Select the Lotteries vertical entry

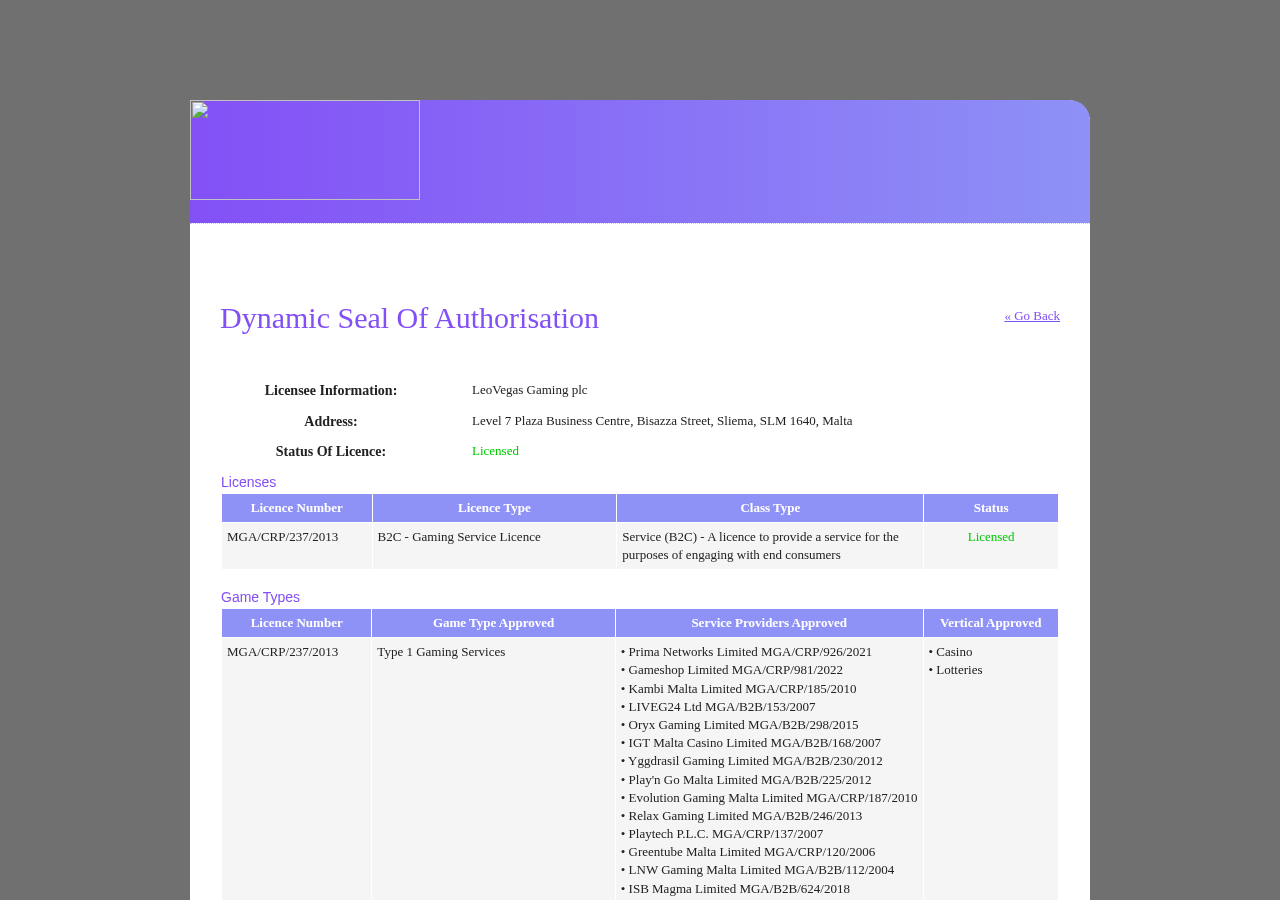click(956, 670)
